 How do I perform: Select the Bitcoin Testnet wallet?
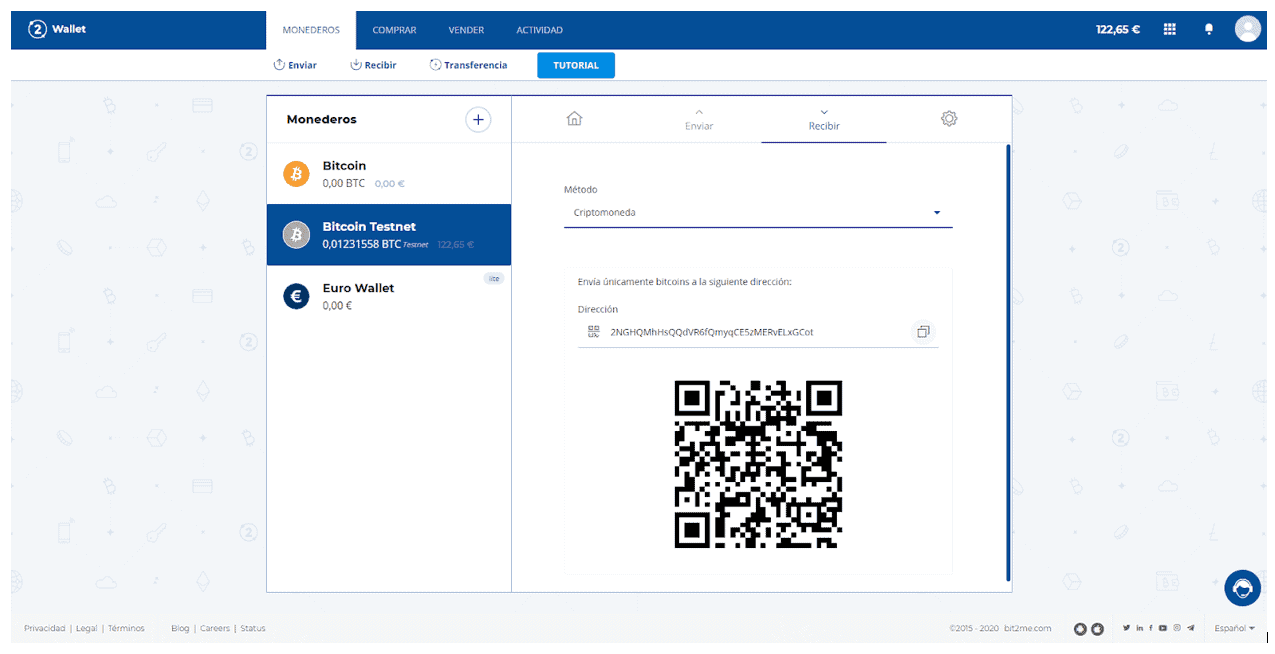(389, 235)
